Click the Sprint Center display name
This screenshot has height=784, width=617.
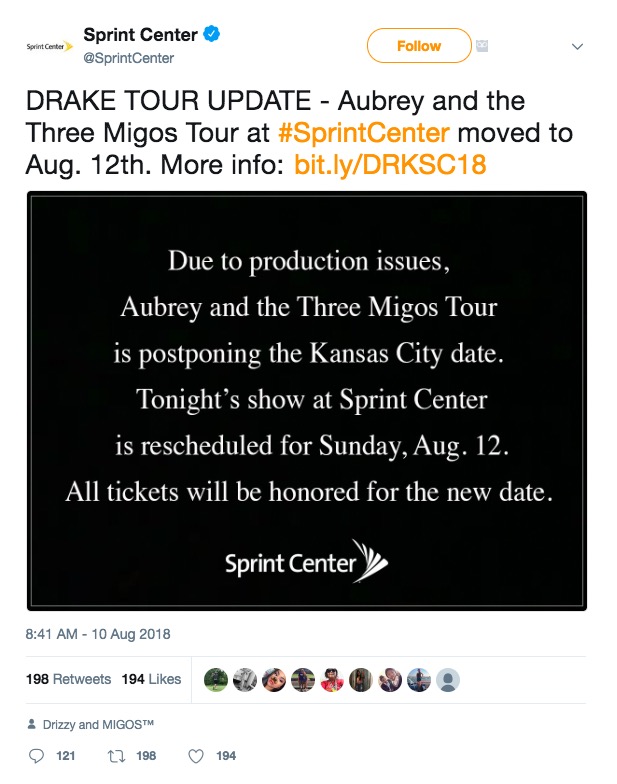click(140, 34)
